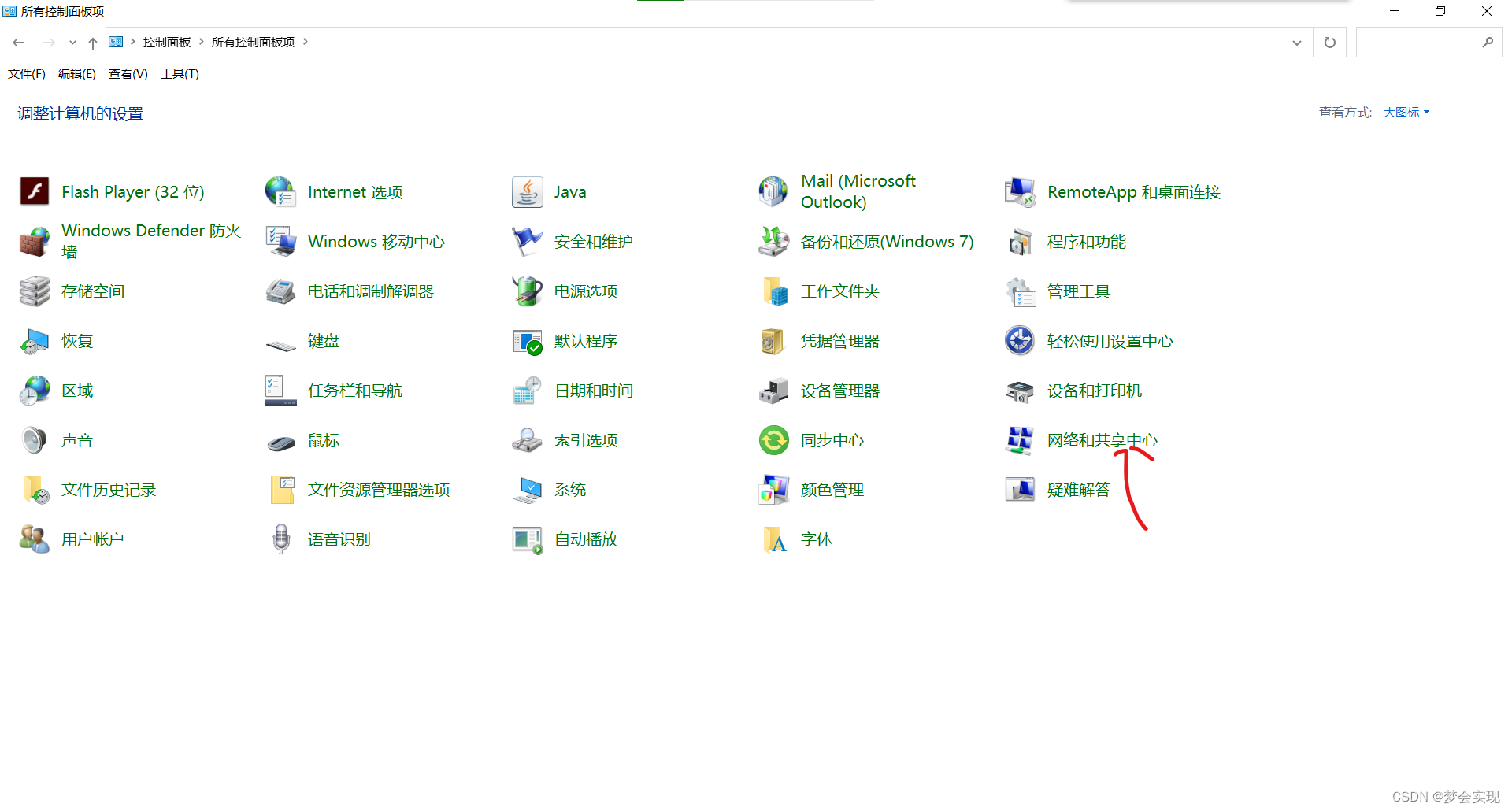The height and width of the screenshot is (811, 1512).
Task: Open the 默认程序 icon
Action: (x=528, y=340)
